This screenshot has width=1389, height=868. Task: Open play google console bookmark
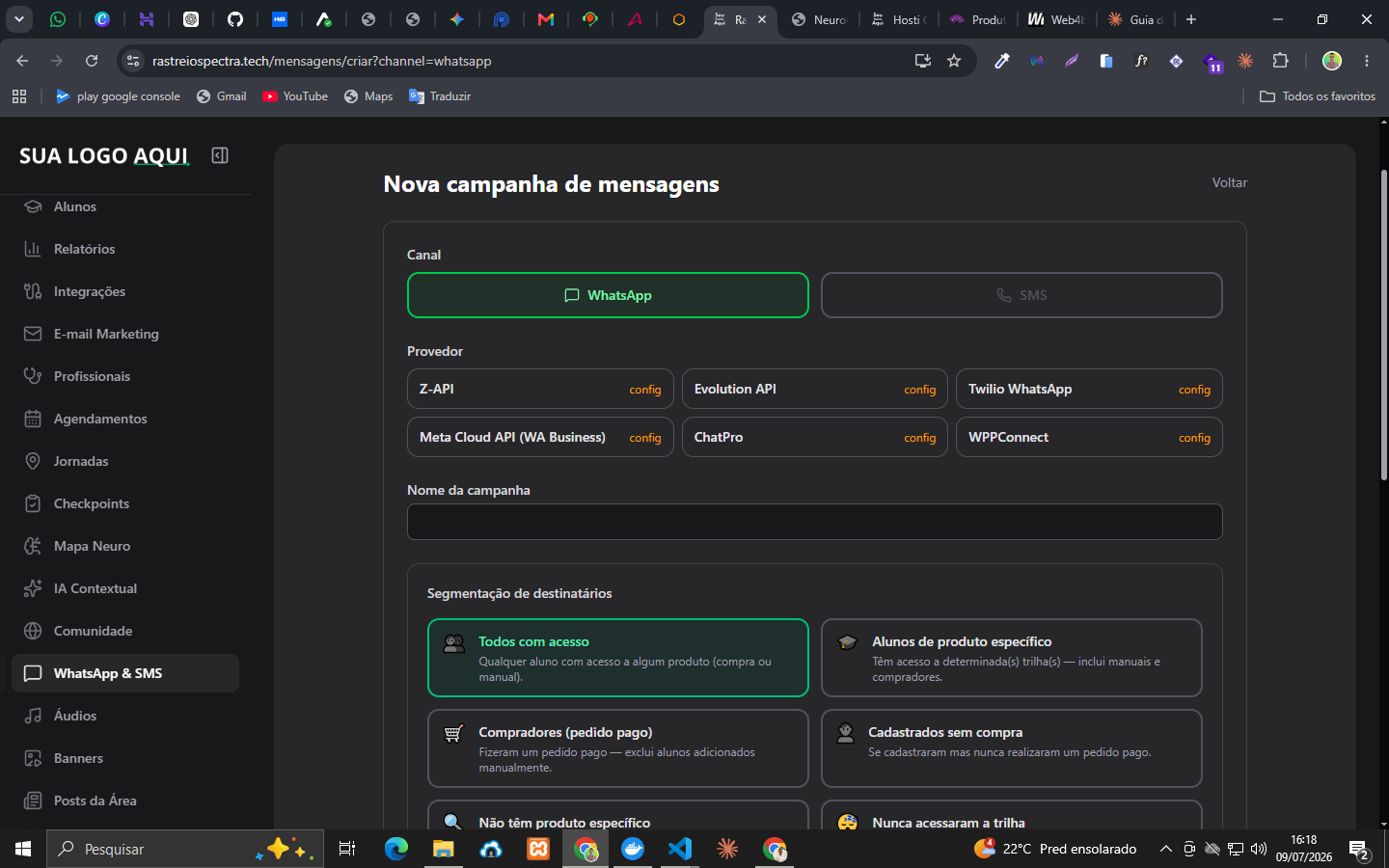pos(118,96)
